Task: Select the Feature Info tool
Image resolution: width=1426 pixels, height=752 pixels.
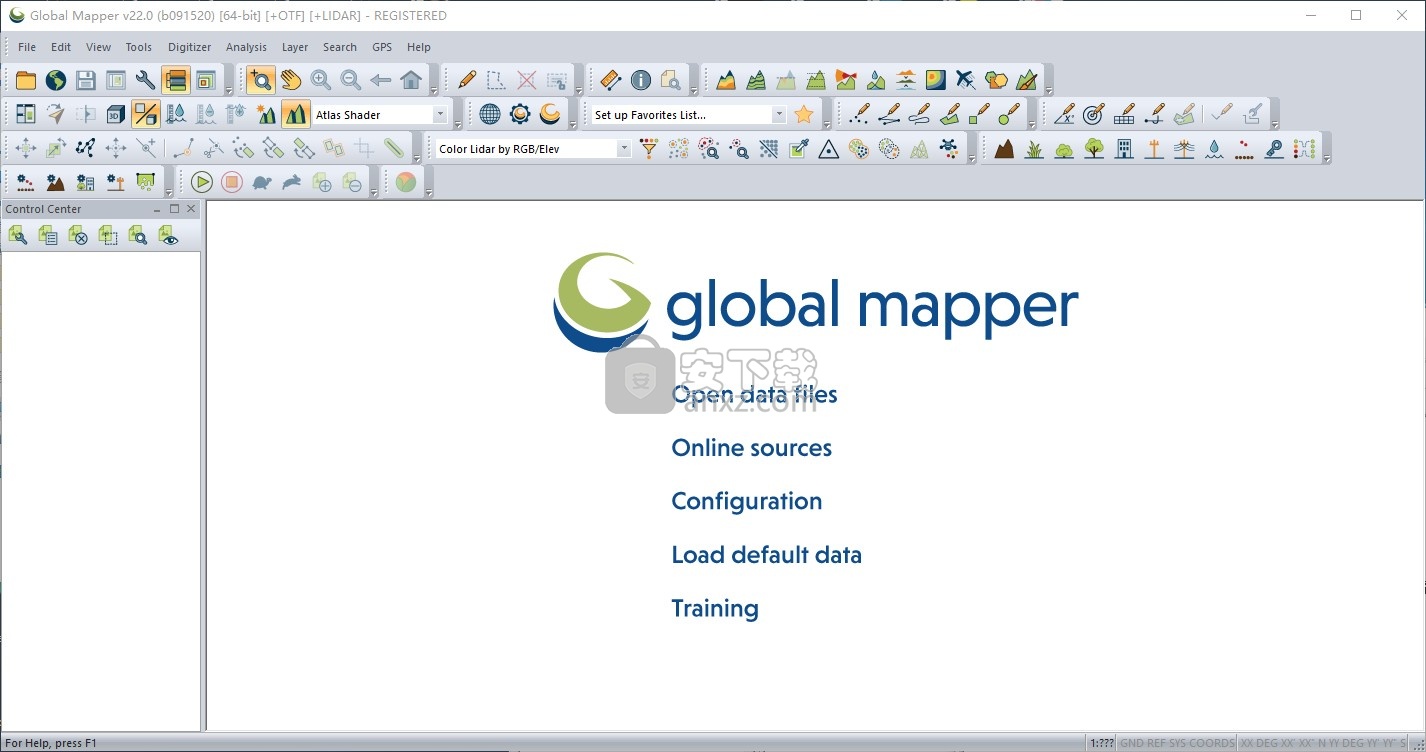Action: coord(641,80)
